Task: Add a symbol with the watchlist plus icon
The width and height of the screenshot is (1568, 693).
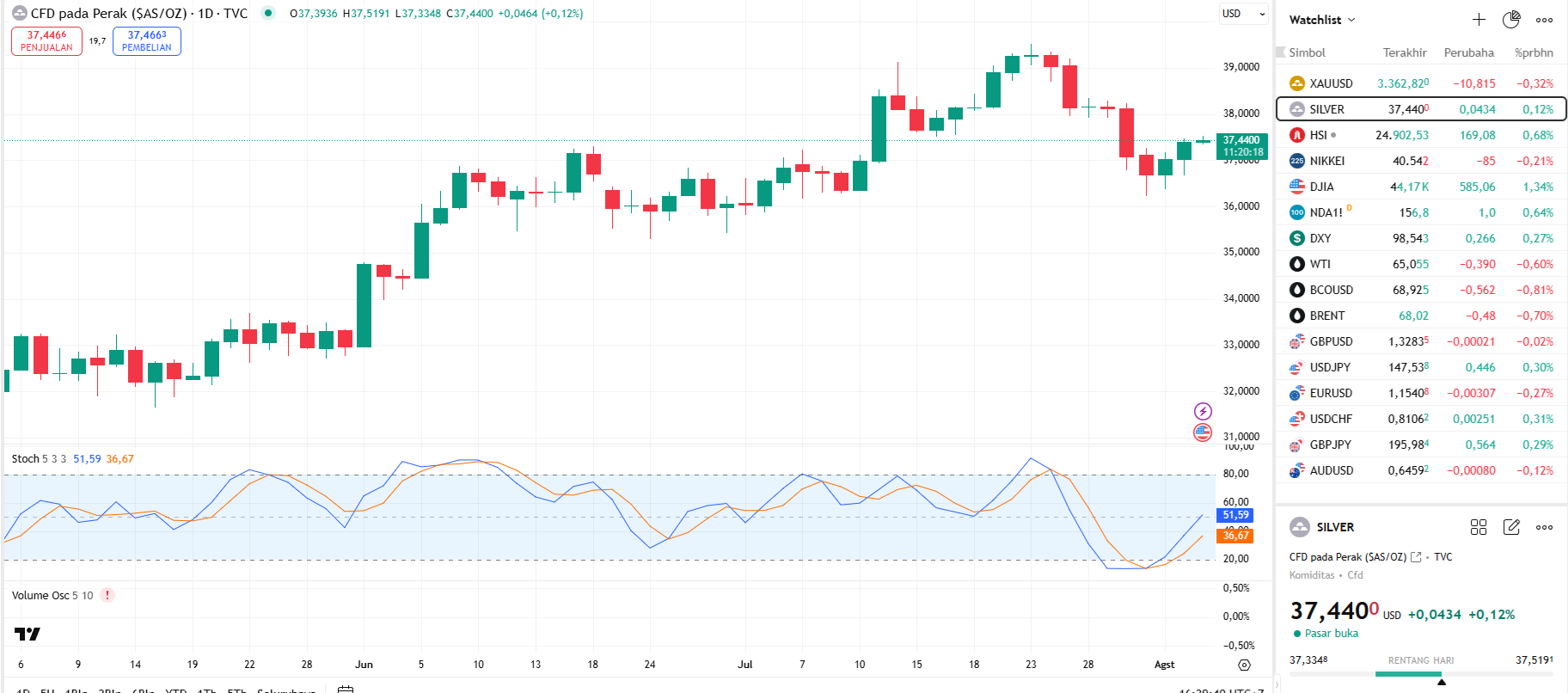Action: 1479,20
